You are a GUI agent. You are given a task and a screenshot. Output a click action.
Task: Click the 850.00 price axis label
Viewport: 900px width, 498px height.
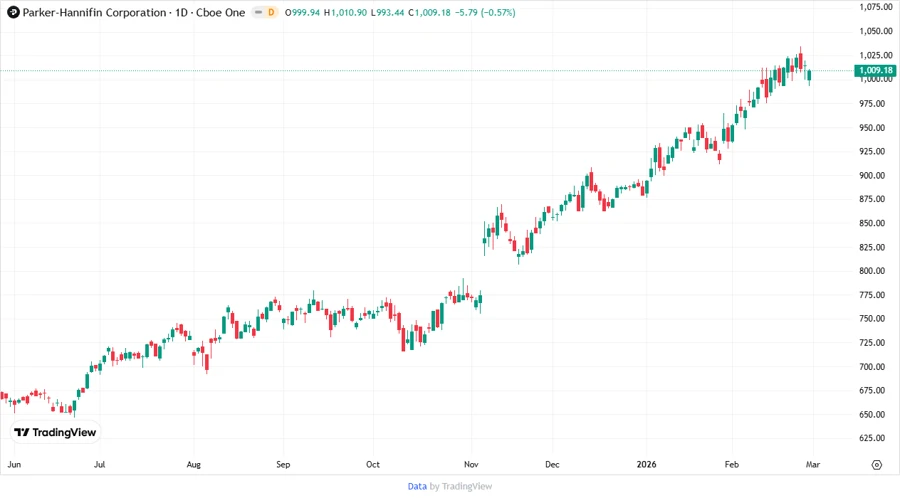(x=872, y=223)
